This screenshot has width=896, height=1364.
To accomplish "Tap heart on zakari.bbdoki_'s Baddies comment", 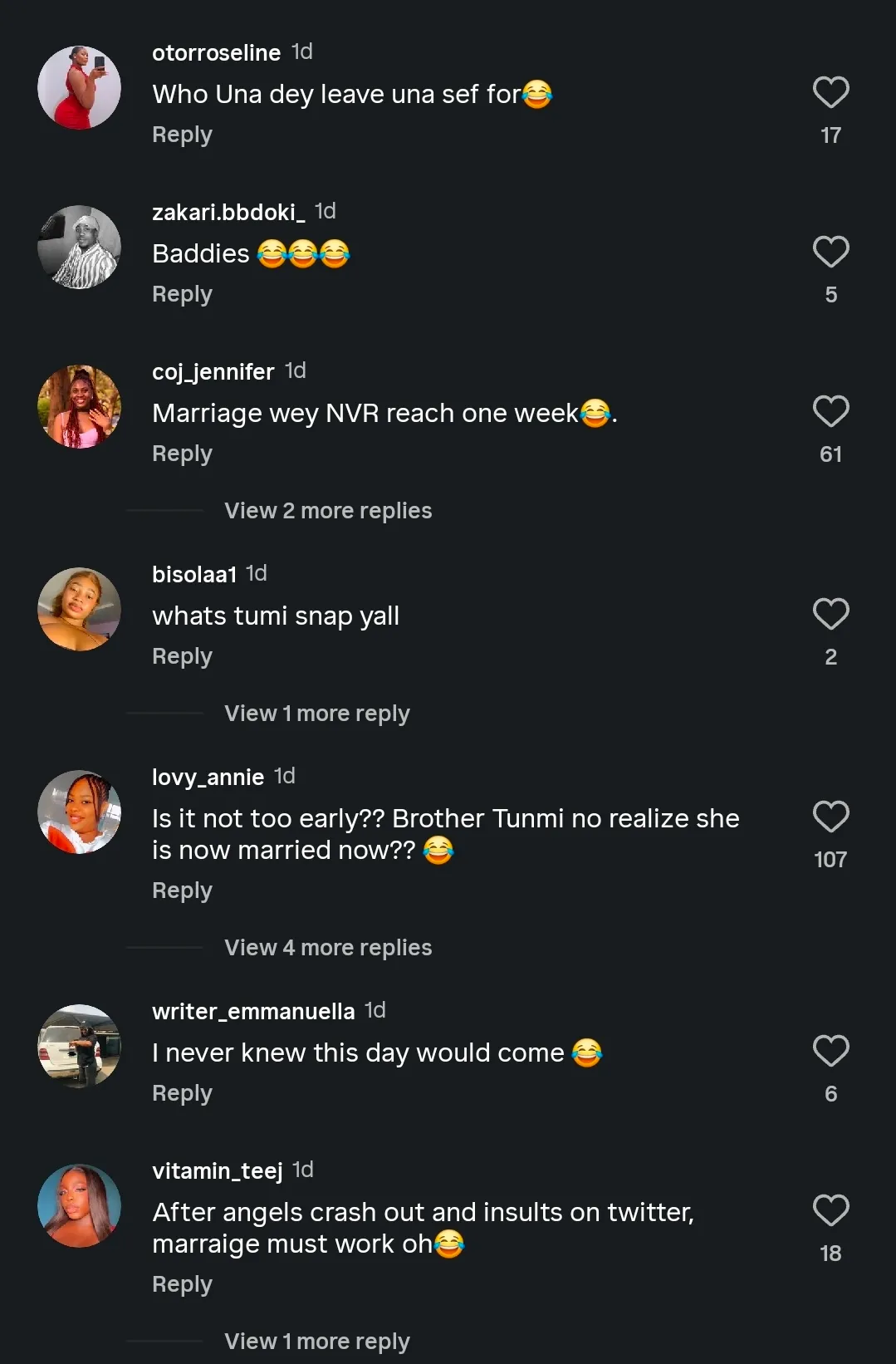I will pos(830,253).
